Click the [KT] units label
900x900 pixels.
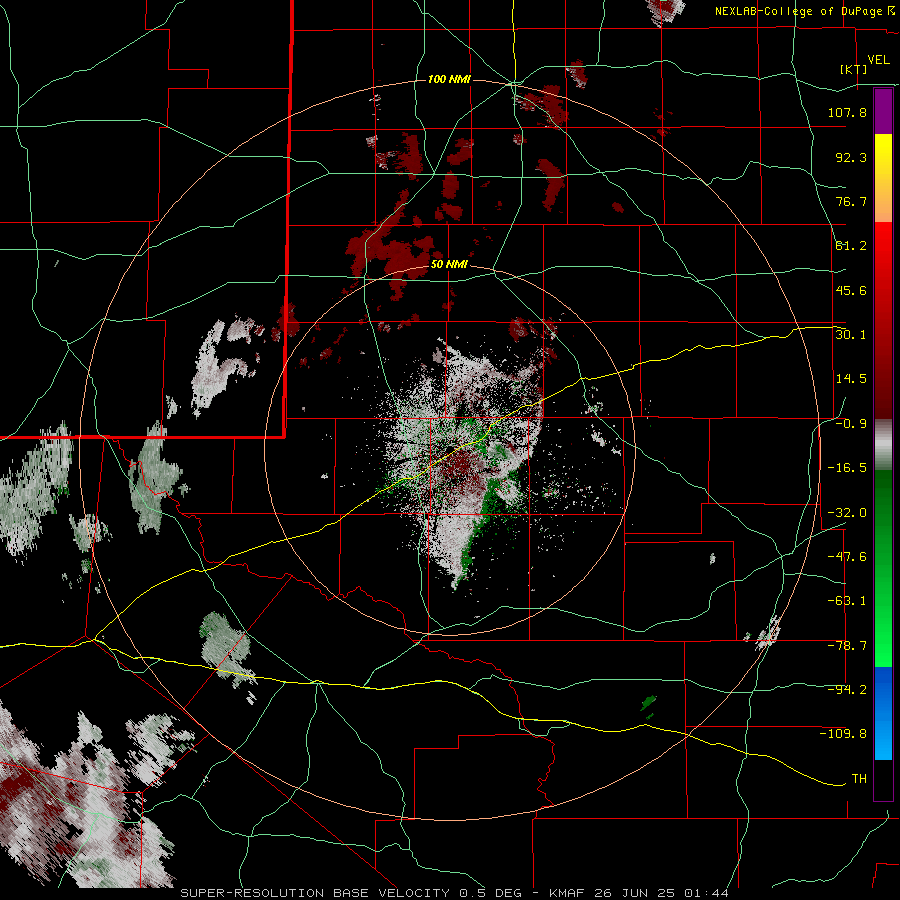[853, 69]
